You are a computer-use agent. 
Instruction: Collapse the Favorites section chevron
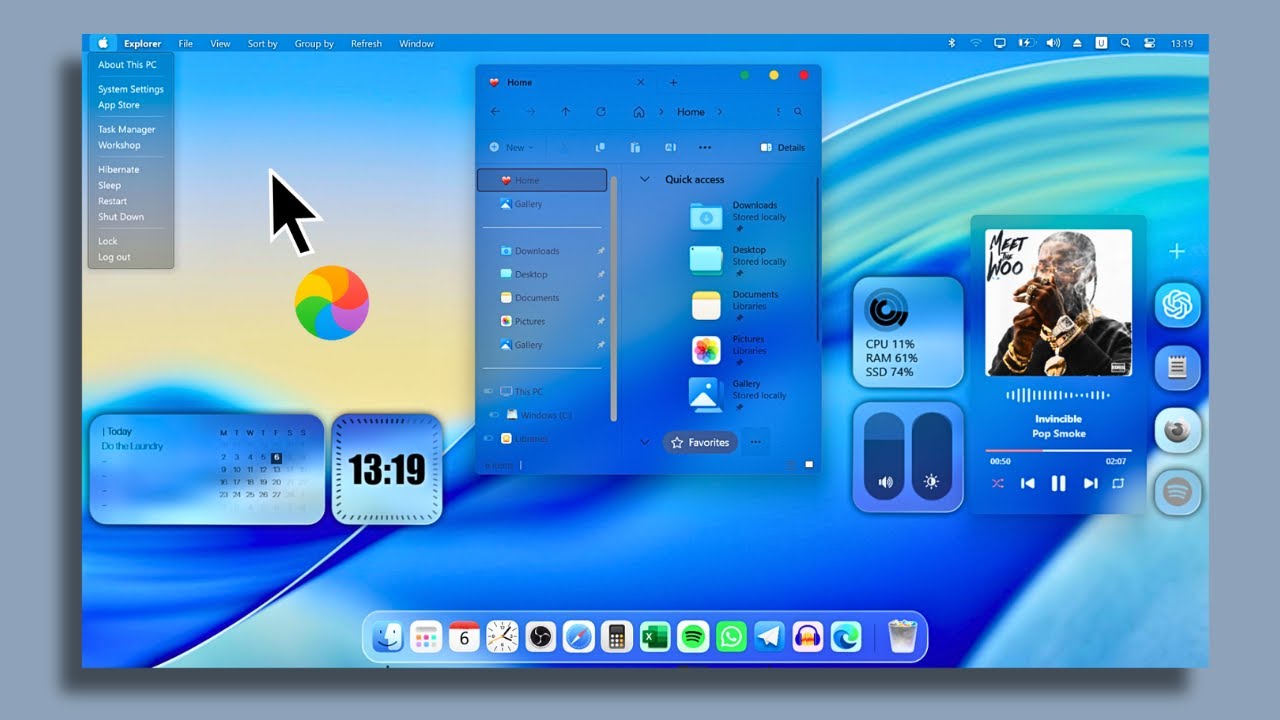coord(644,441)
